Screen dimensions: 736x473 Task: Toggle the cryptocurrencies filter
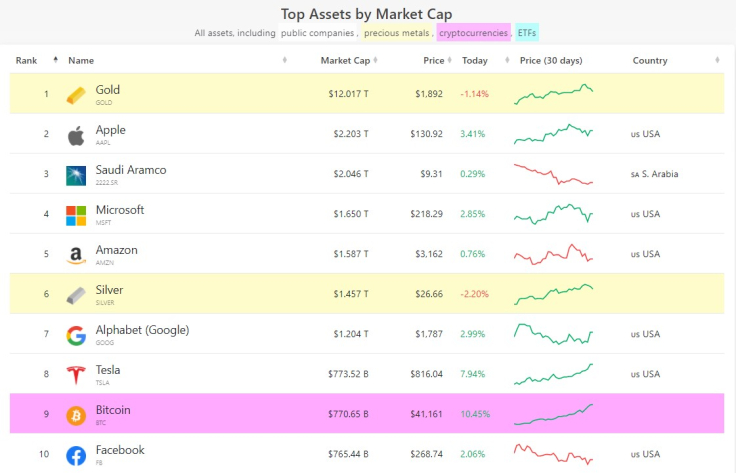point(473,33)
